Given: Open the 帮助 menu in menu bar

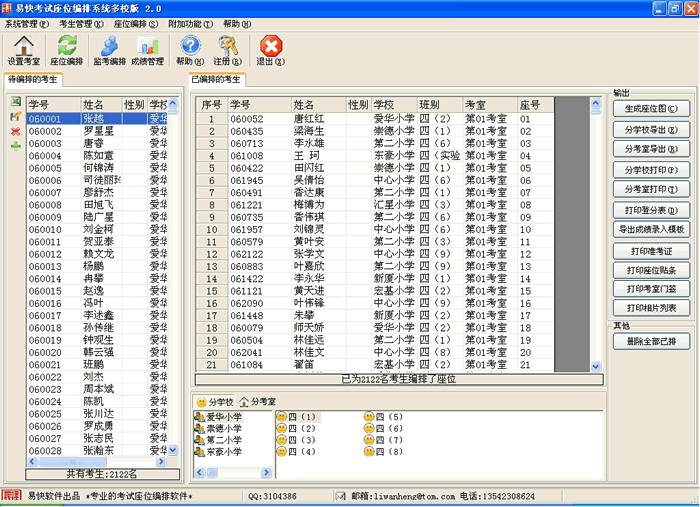Looking at the screenshot, I should pos(237,24).
